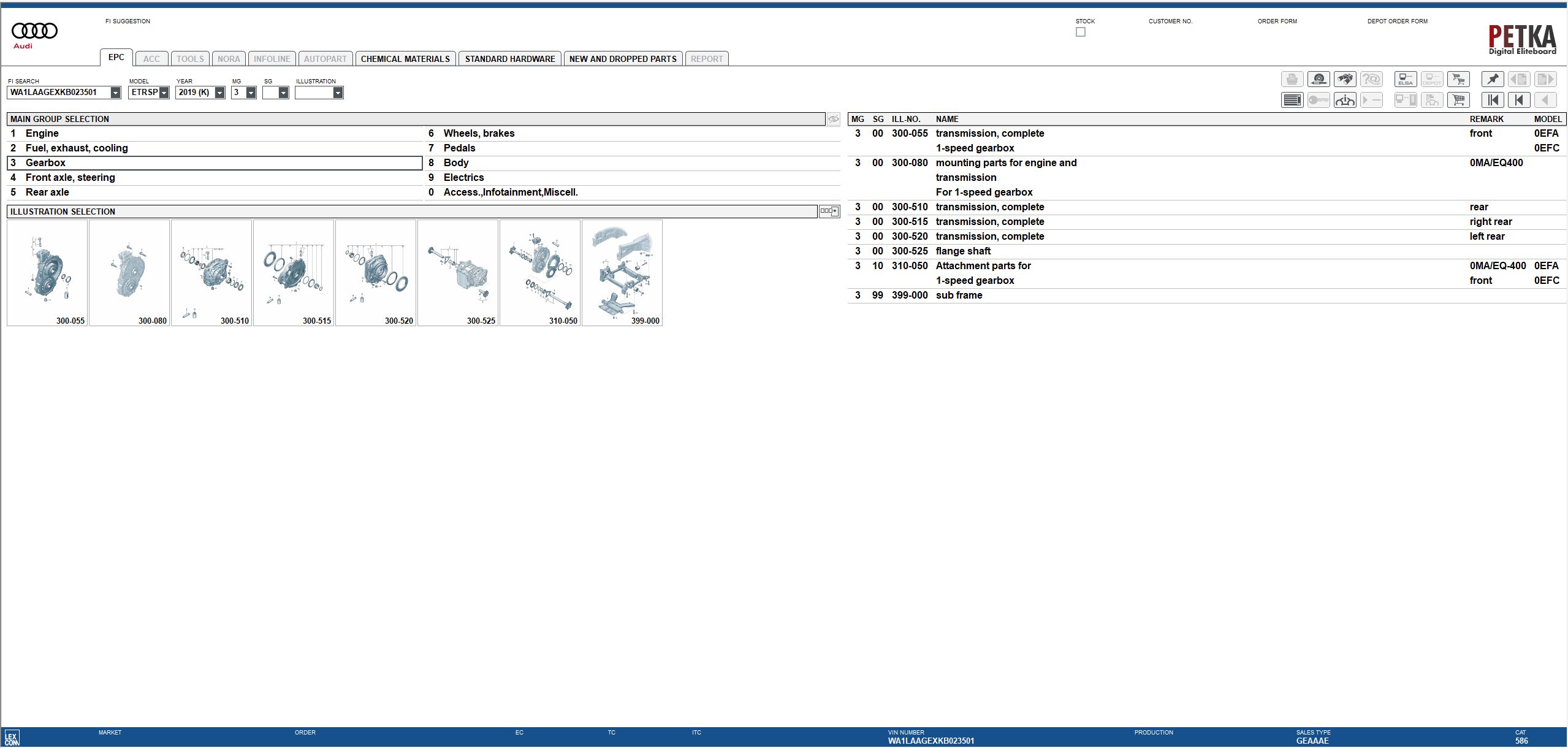Click the previous page document icon
This screenshot has height=748, width=1568.
click(x=1519, y=79)
